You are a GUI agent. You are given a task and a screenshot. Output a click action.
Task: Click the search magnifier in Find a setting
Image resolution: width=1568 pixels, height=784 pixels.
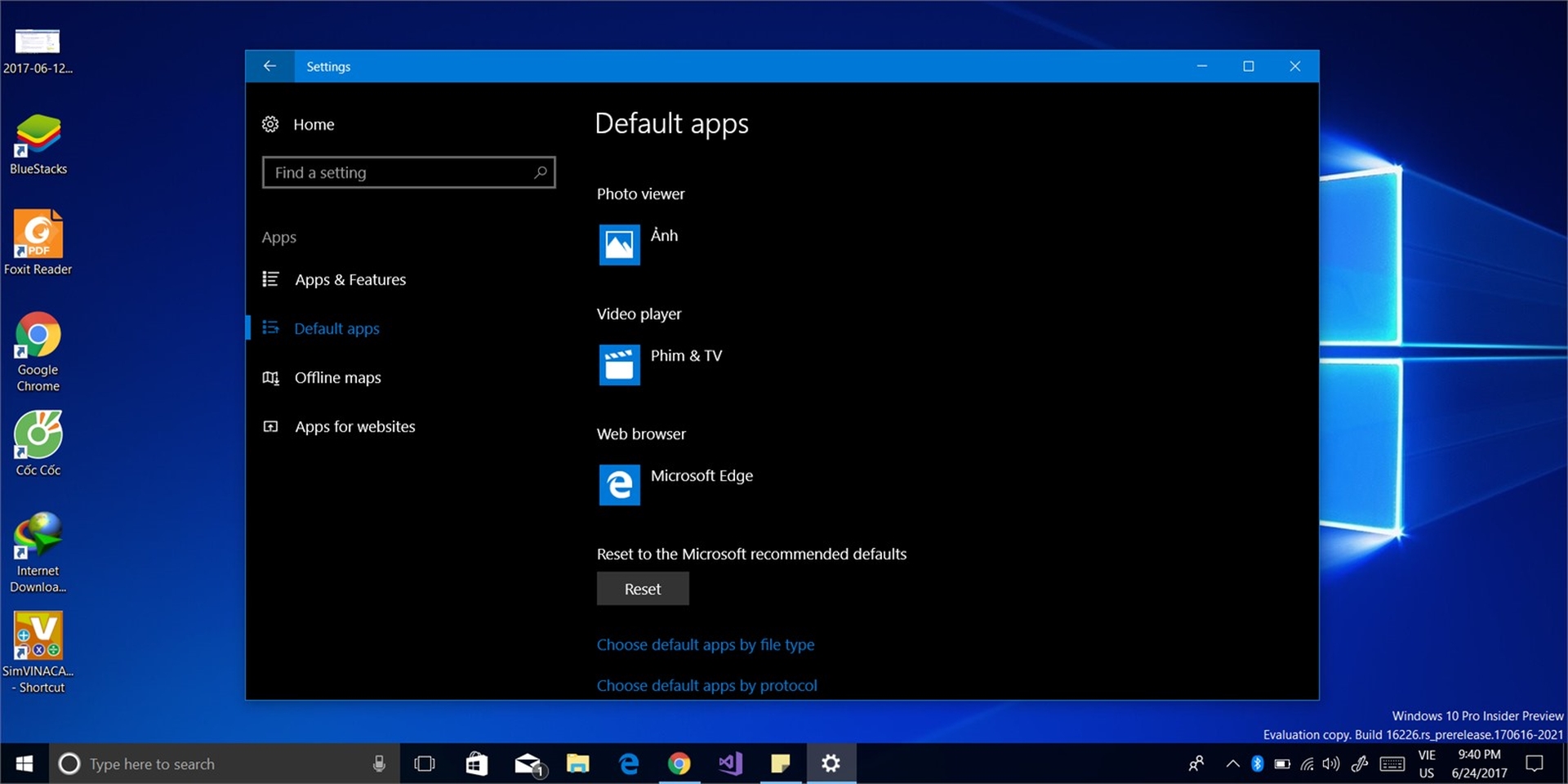point(540,172)
